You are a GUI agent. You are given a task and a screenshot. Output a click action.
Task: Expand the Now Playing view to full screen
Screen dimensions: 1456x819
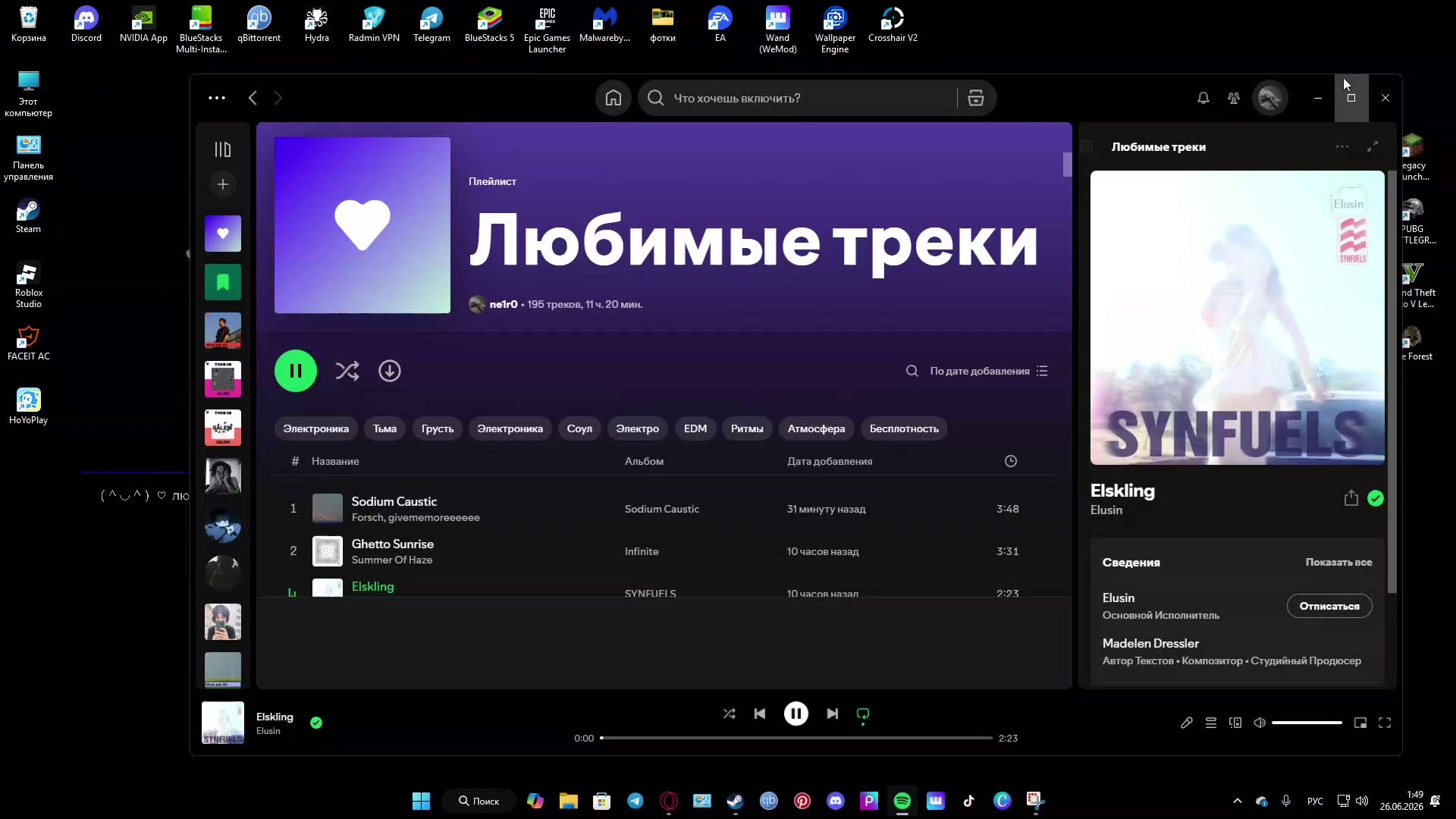(x=1373, y=147)
